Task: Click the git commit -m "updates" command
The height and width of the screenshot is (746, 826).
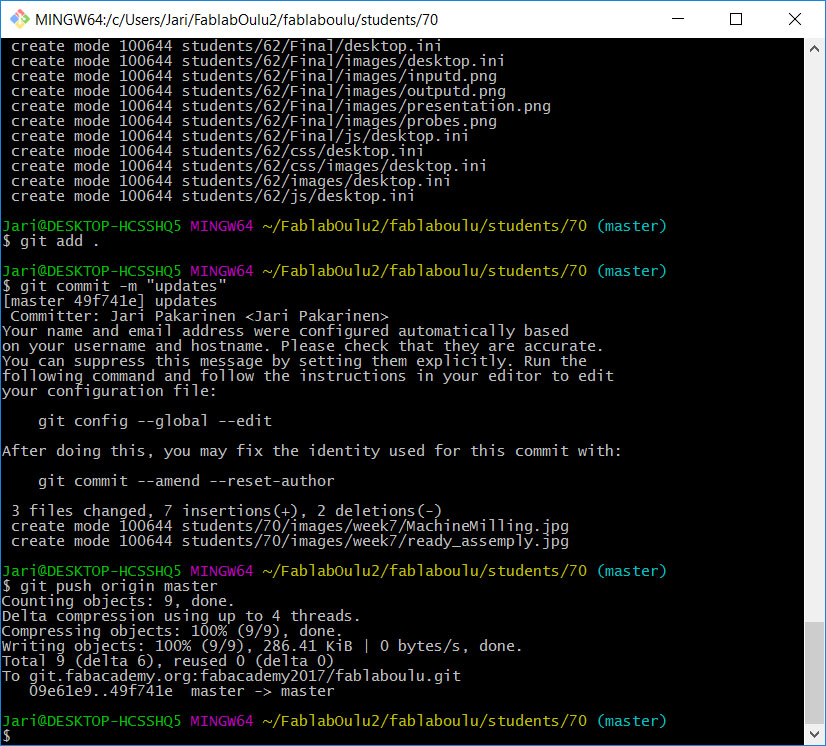Action: pos(114,286)
